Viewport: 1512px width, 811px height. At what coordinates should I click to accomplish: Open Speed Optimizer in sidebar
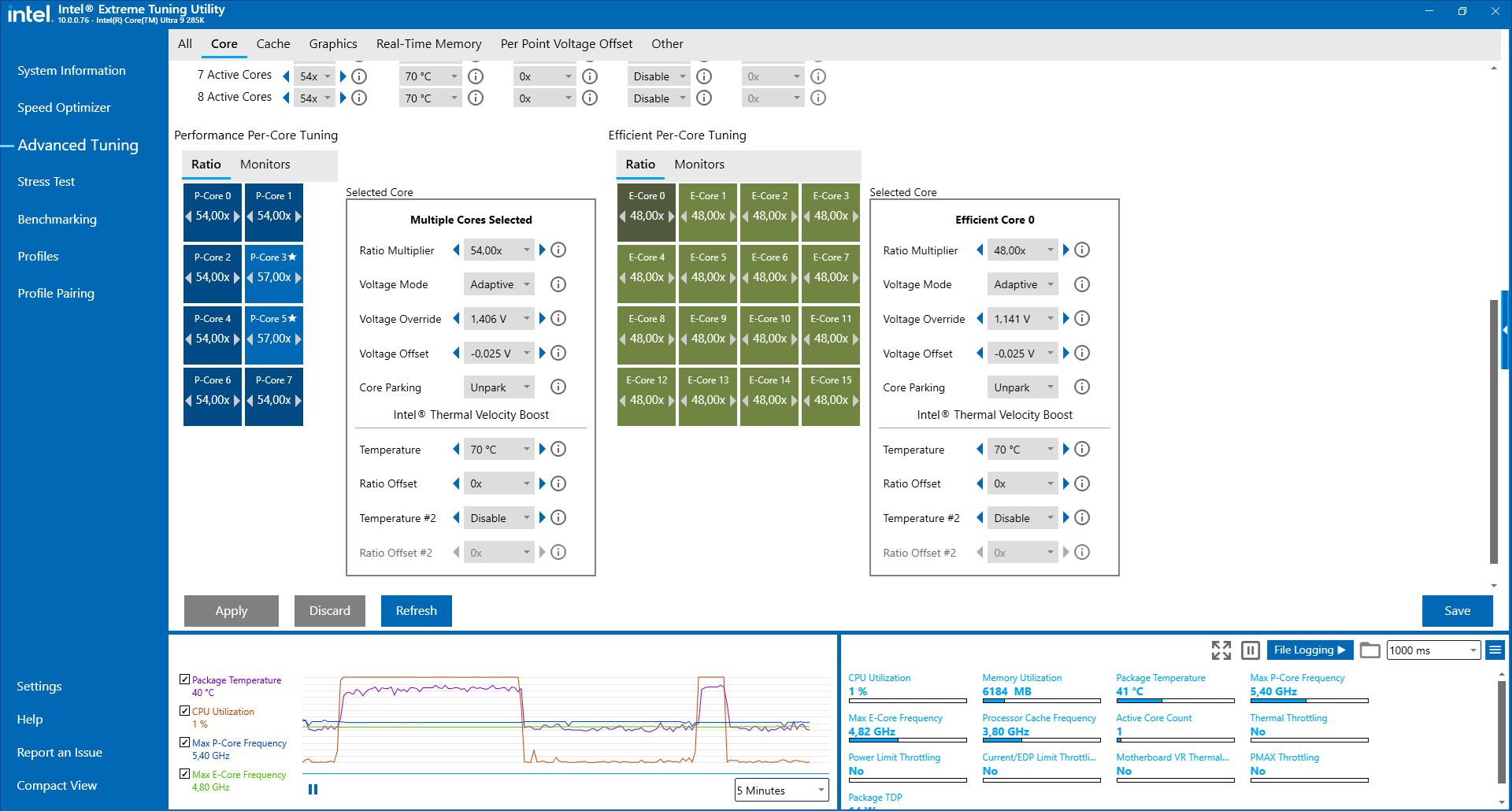pyautogui.click(x=64, y=108)
